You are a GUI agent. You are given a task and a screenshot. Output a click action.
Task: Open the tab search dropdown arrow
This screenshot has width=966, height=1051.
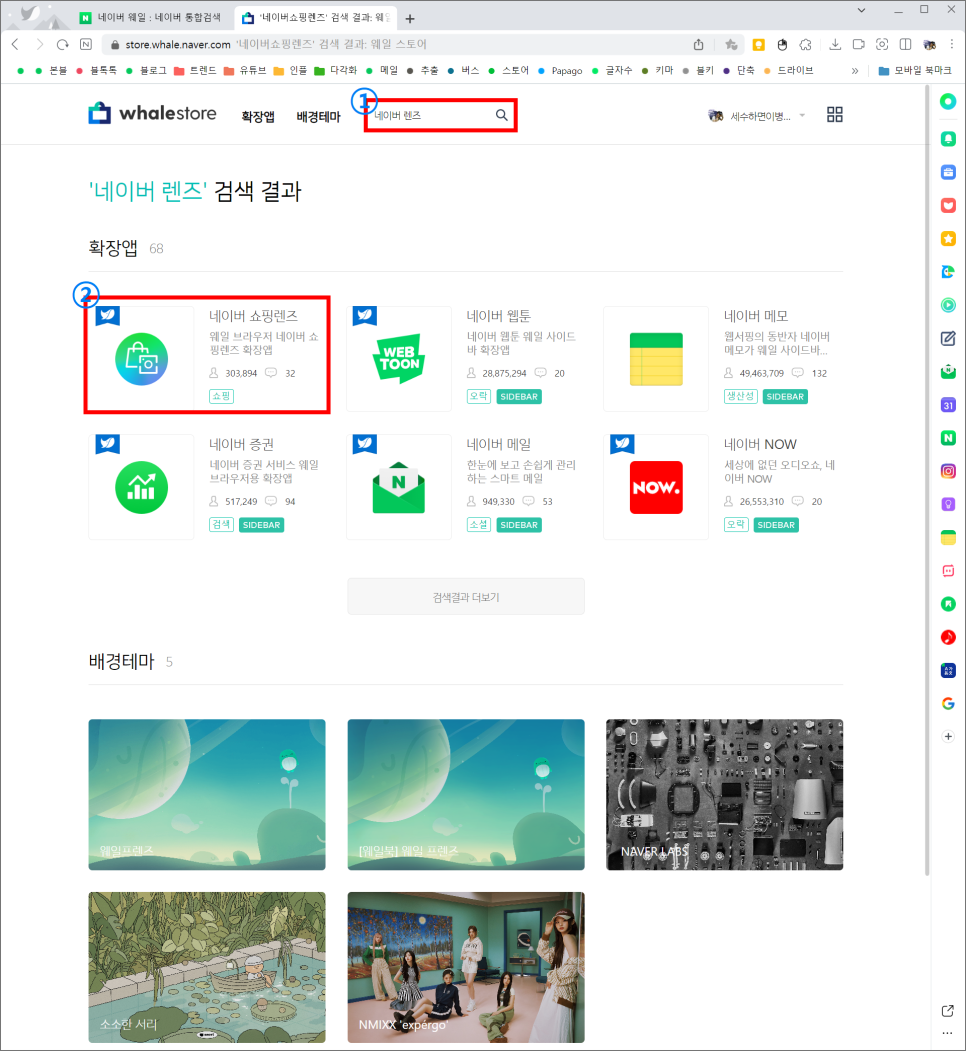tap(861, 10)
